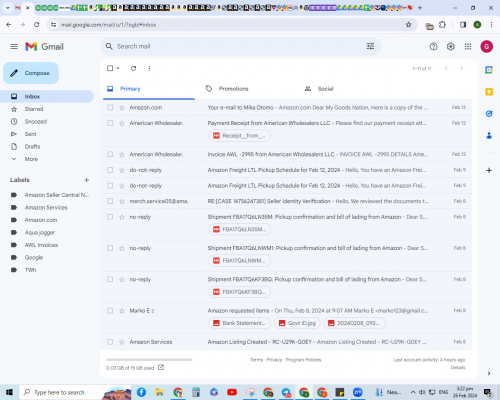The width and height of the screenshot is (500, 400).
Task: Tick the Amazon Services email checkbox
Action: pyautogui.click(x=110, y=342)
